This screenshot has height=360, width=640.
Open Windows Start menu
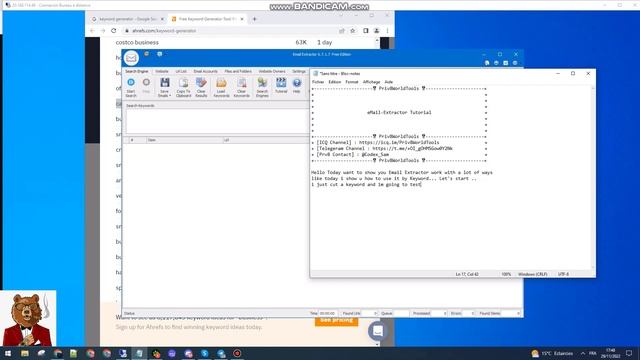pyautogui.click(x=8, y=353)
